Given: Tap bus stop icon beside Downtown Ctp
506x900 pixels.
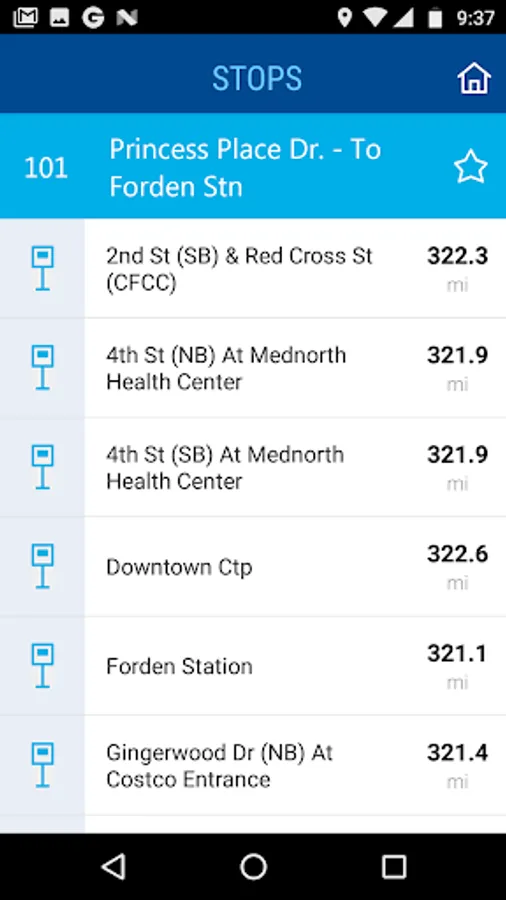Looking at the screenshot, I should tap(42, 566).
